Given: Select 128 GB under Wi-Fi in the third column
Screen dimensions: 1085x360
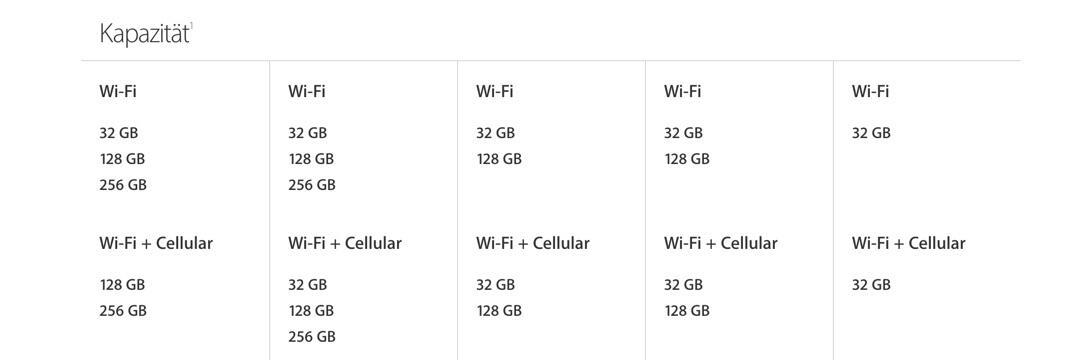Looking at the screenshot, I should pyautogui.click(x=499, y=159).
